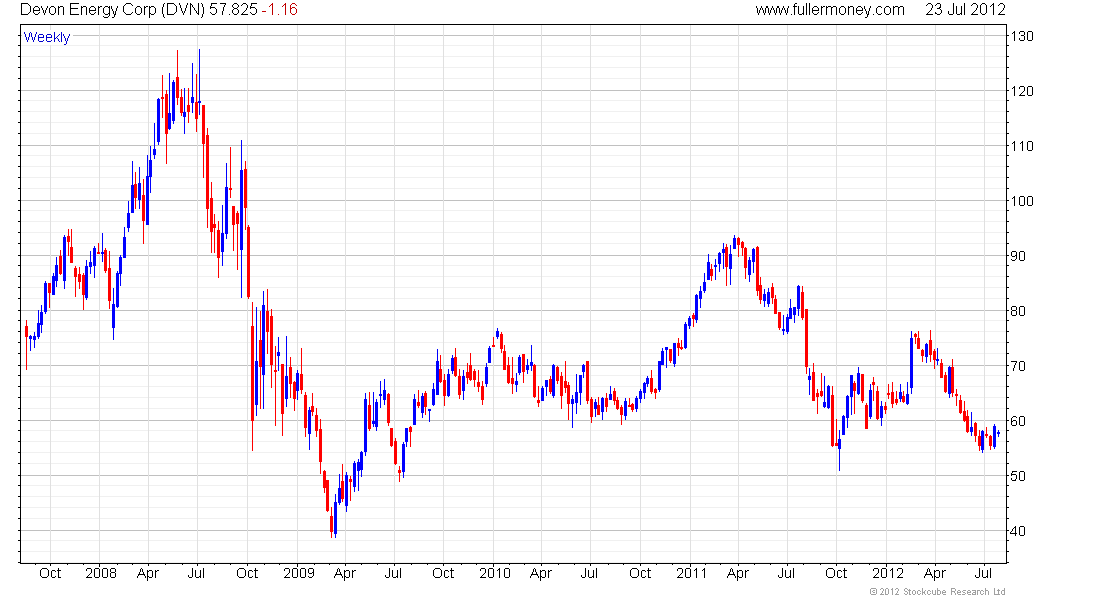Click the x-axis label 2011
The image size is (1100, 600).
point(692,573)
